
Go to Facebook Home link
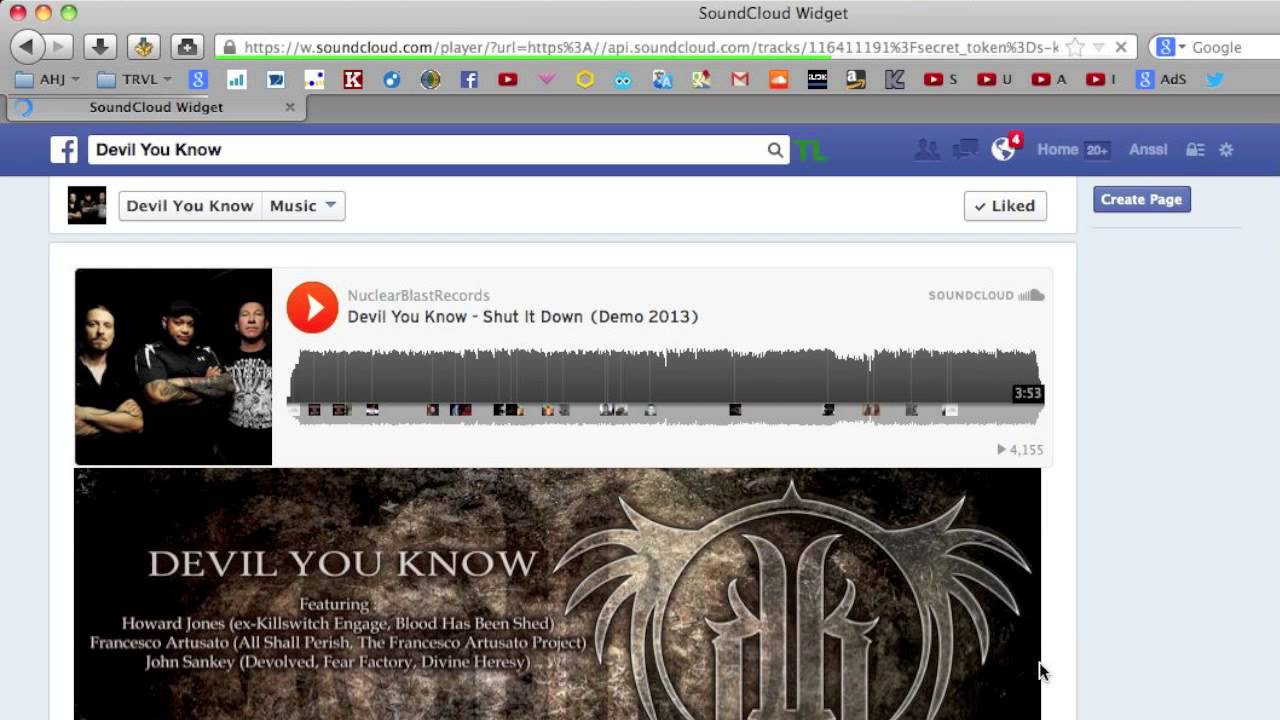point(1057,150)
